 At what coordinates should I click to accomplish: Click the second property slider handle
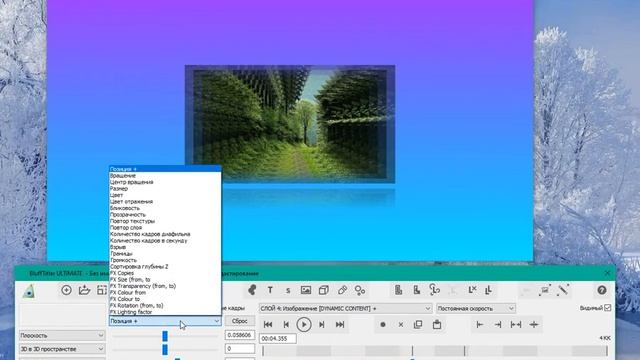[x=165, y=349]
